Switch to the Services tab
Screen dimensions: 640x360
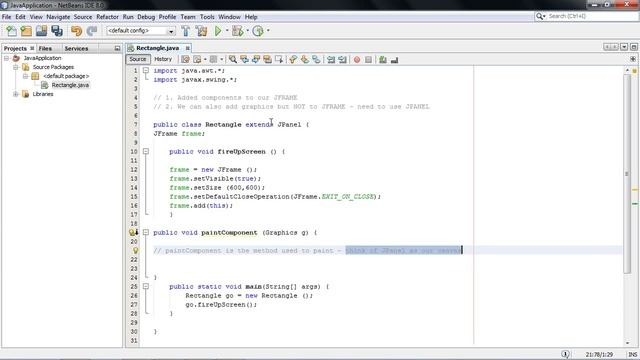76,48
